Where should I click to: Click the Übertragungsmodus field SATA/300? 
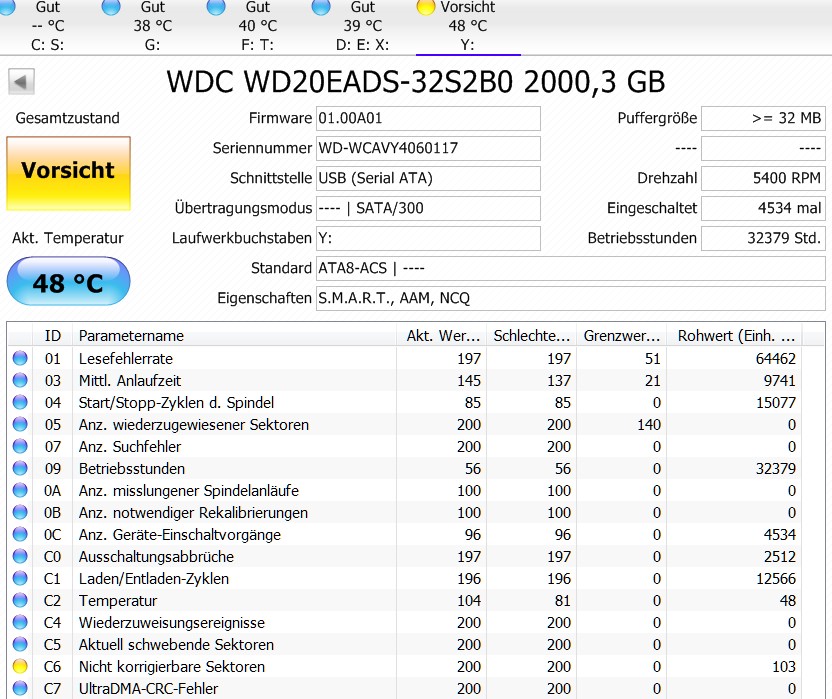click(428, 208)
